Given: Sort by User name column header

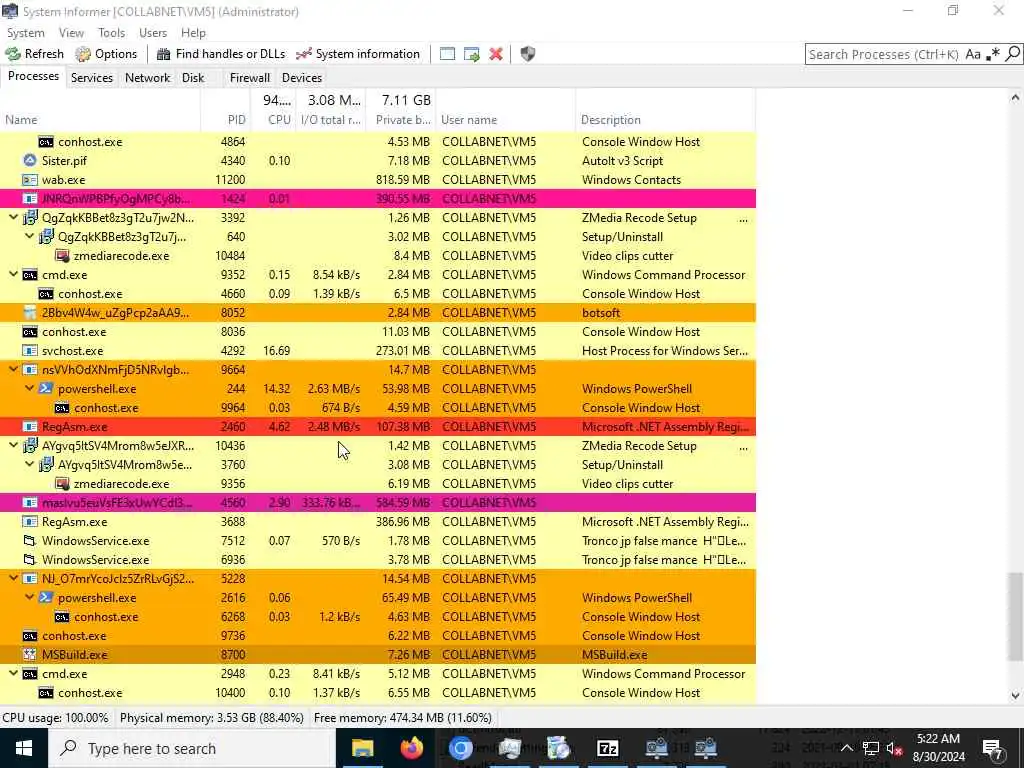Looking at the screenshot, I should (x=505, y=120).
